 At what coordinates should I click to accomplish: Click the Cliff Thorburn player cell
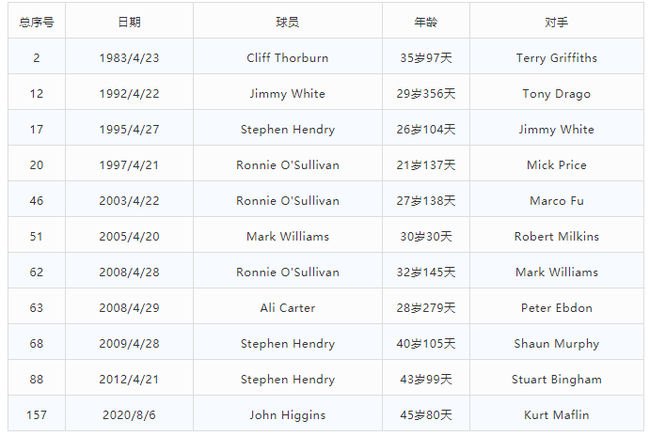(x=287, y=58)
